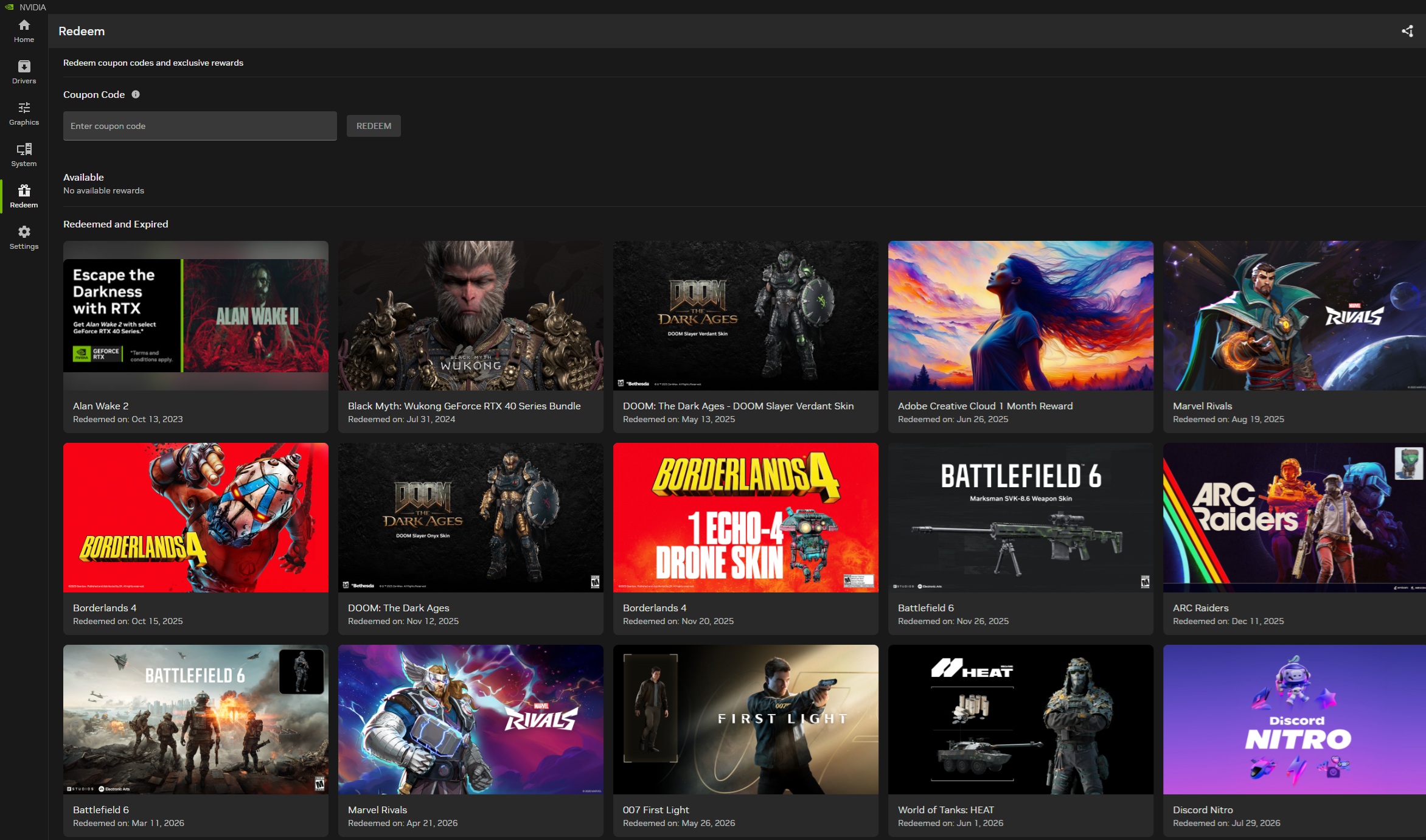Open the Adobe Creative Cloud reward thumbnail
Image resolution: width=1426 pixels, height=840 pixels.
pos(1021,316)
